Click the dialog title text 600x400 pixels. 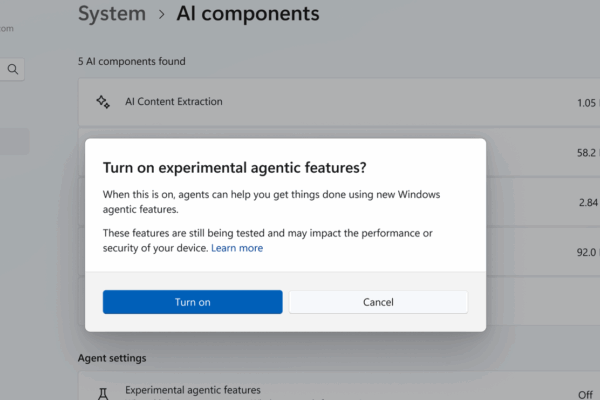click(234, 167)
